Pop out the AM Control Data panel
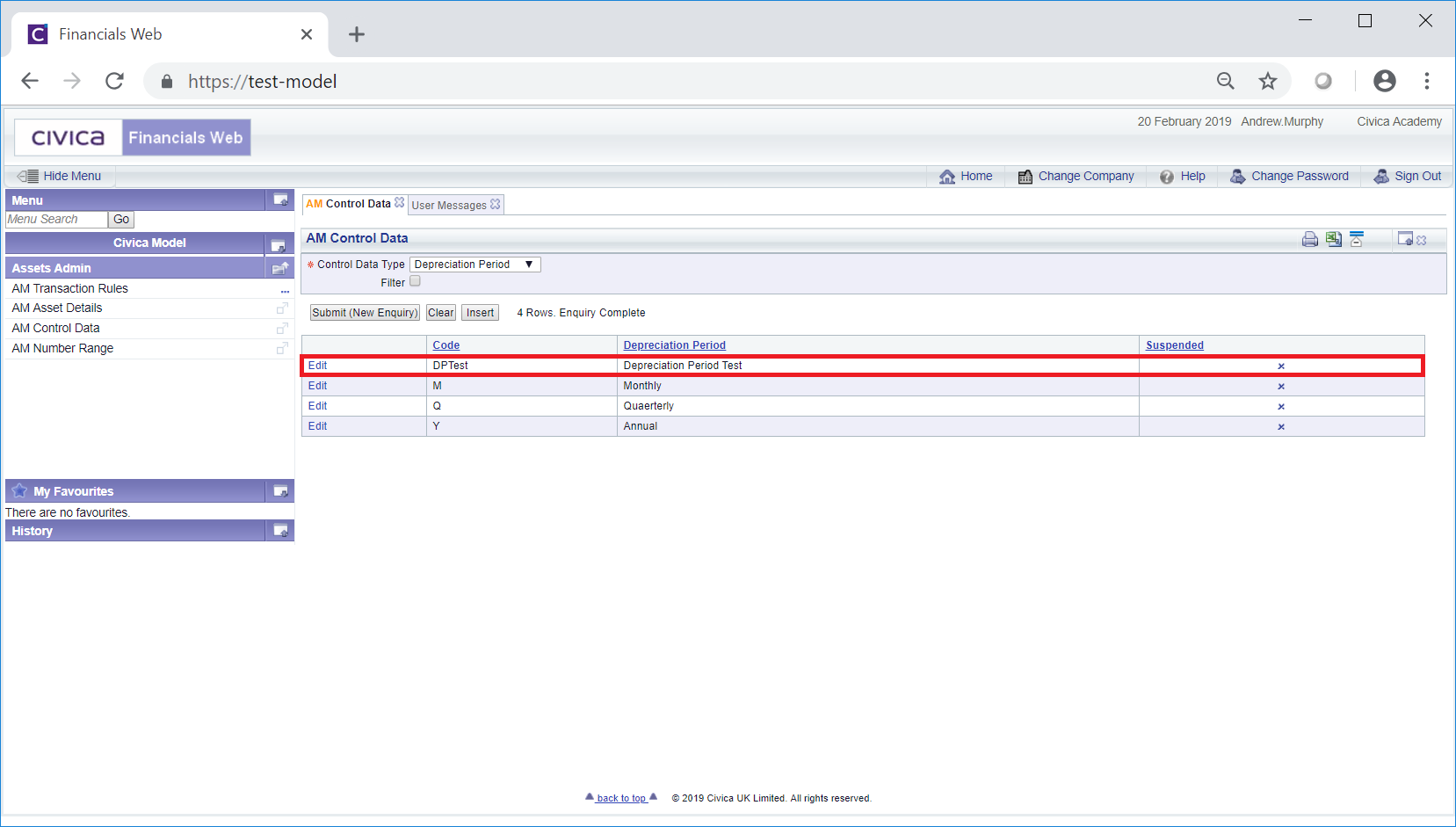 click(1405, 239)
